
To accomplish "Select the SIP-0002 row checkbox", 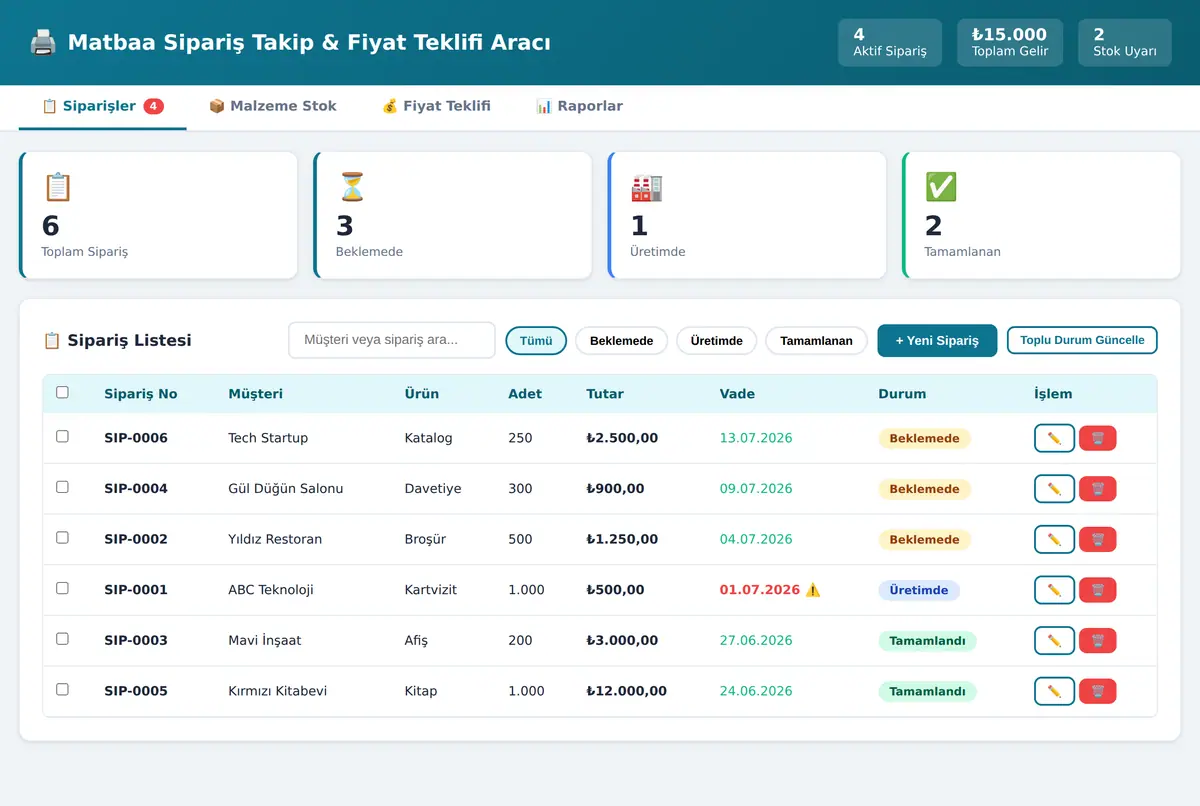I will (62, 538).
